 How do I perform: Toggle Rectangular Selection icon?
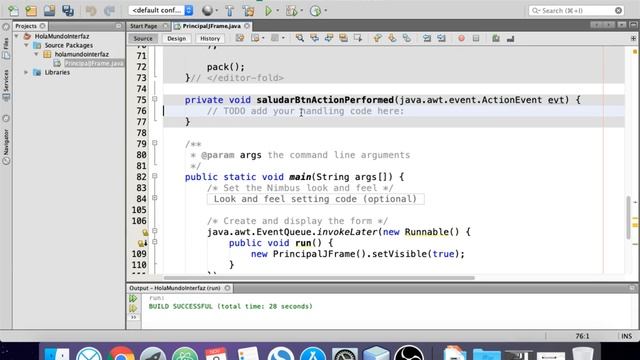tap(358, 38)
